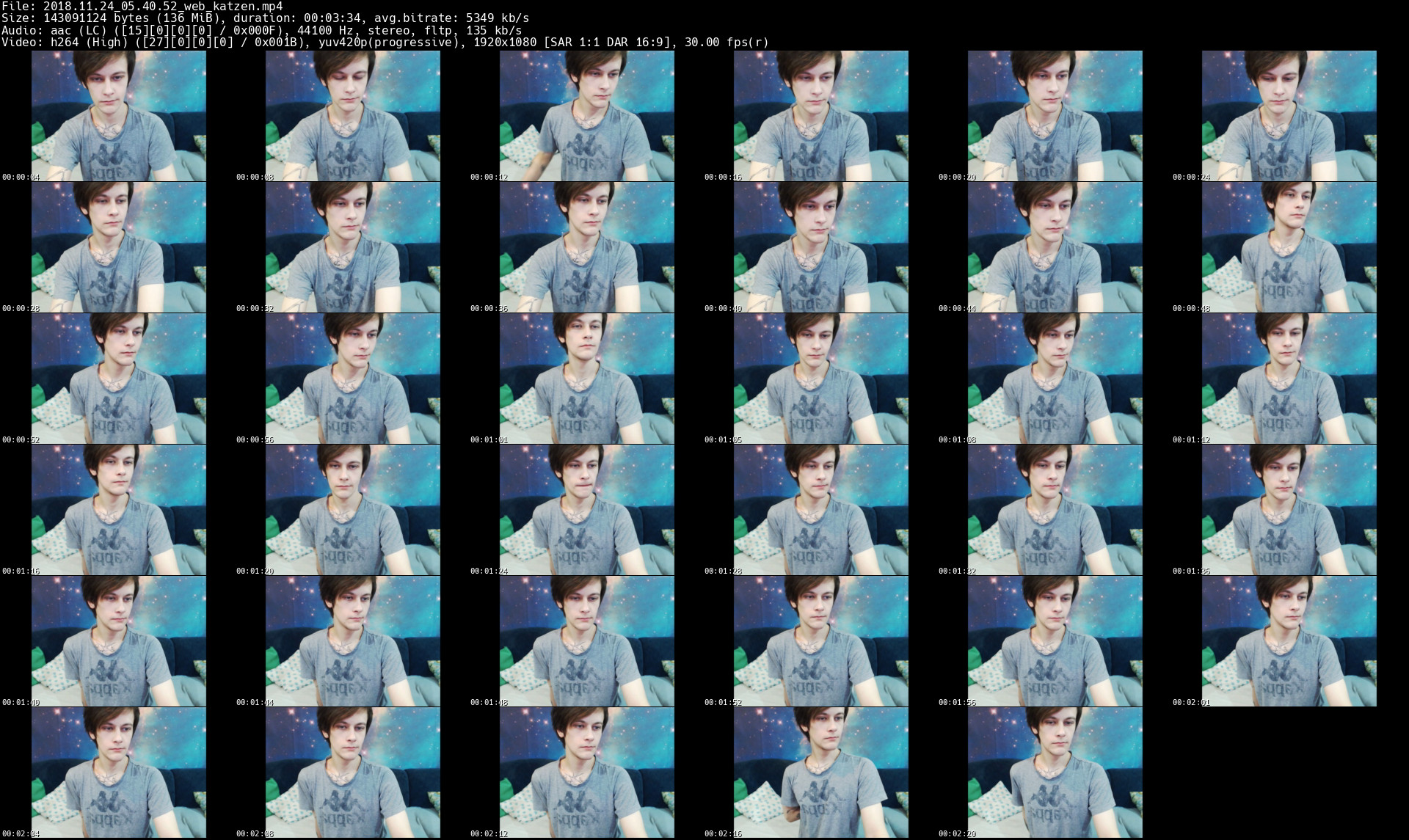Click the Audio aac stream info line
The image size is (1409, 840).
[262, 30]
